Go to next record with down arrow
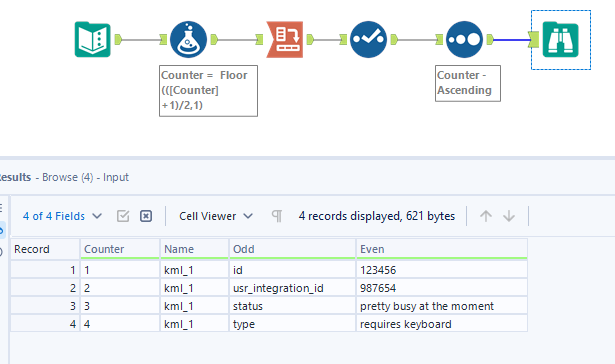Viewport: 615px width, 364px height. point(509,216)
